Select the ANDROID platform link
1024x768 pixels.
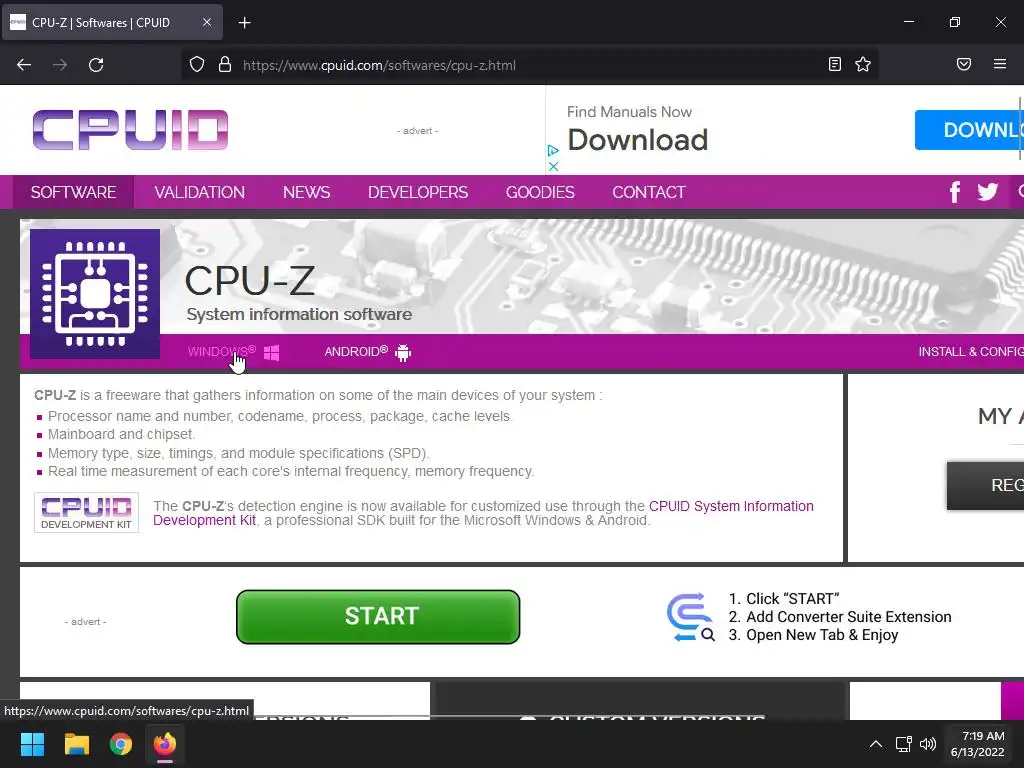[356, 351]
